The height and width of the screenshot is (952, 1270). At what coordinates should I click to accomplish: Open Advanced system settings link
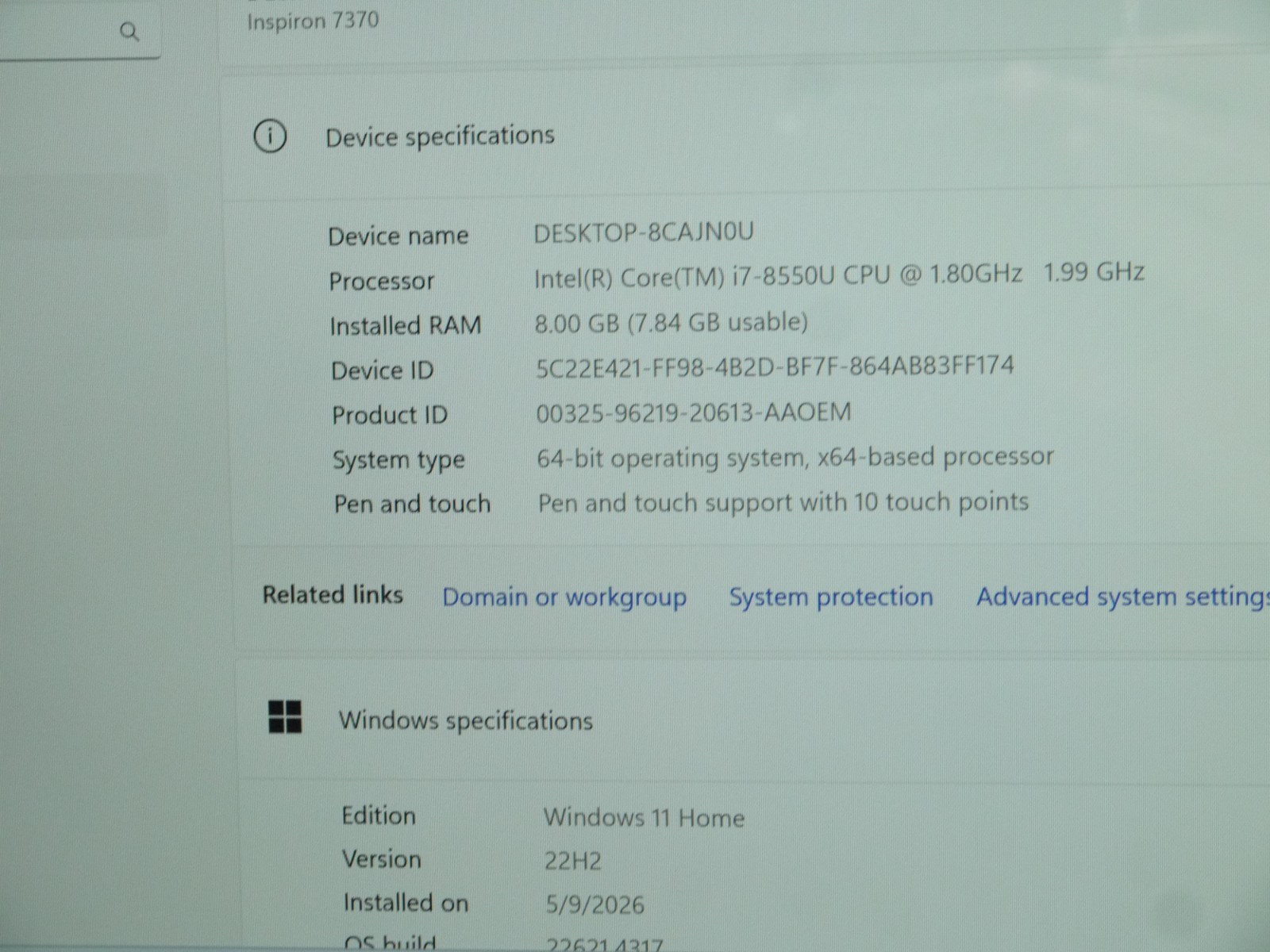pyautogui.click(x=1122, y=597)
